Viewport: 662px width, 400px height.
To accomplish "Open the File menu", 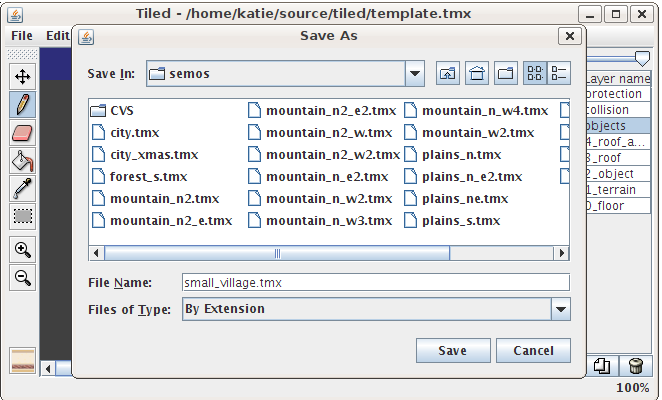I will 22,35.
